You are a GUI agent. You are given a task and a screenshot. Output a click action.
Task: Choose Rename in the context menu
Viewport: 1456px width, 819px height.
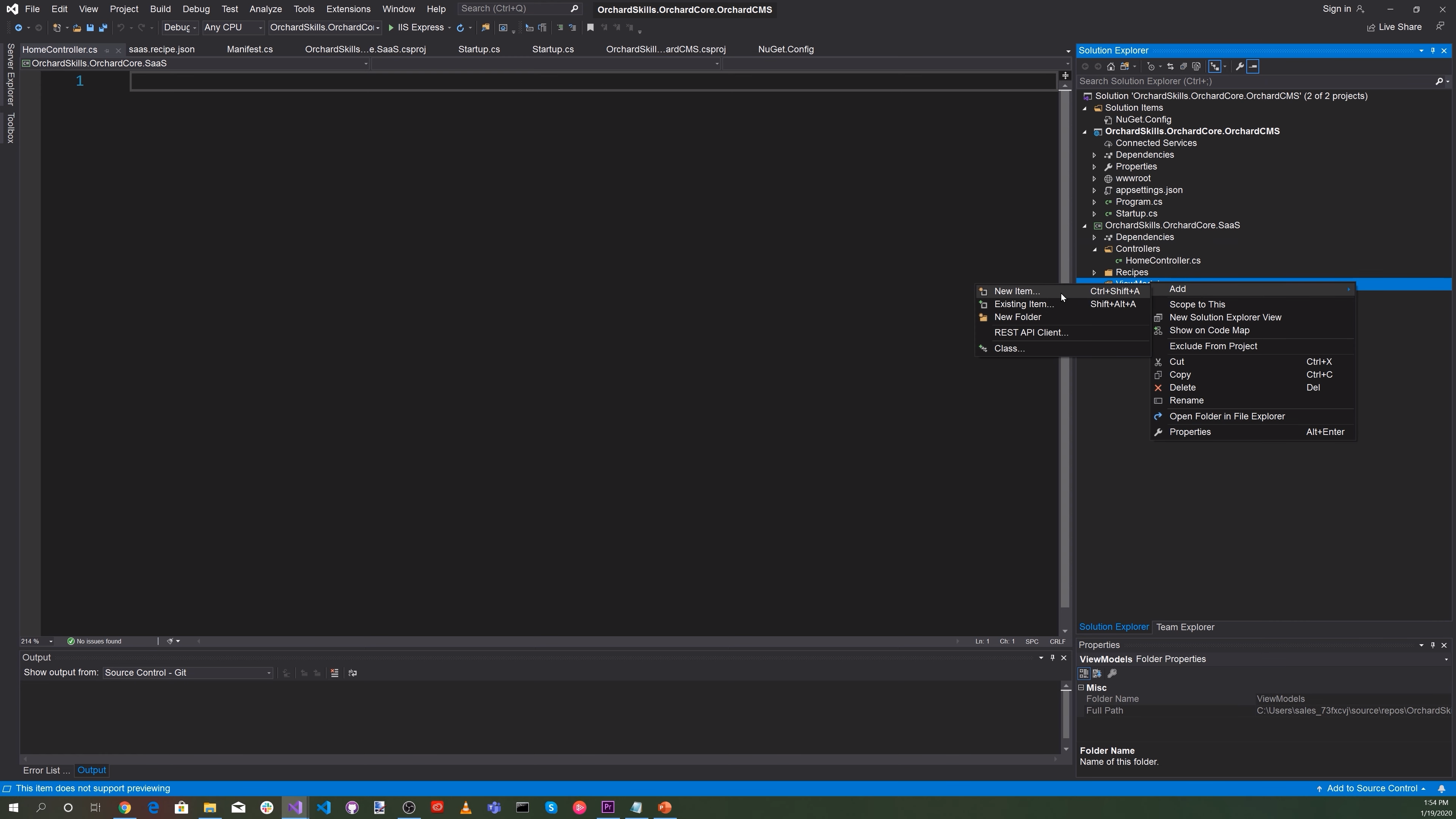[1254, 401]
